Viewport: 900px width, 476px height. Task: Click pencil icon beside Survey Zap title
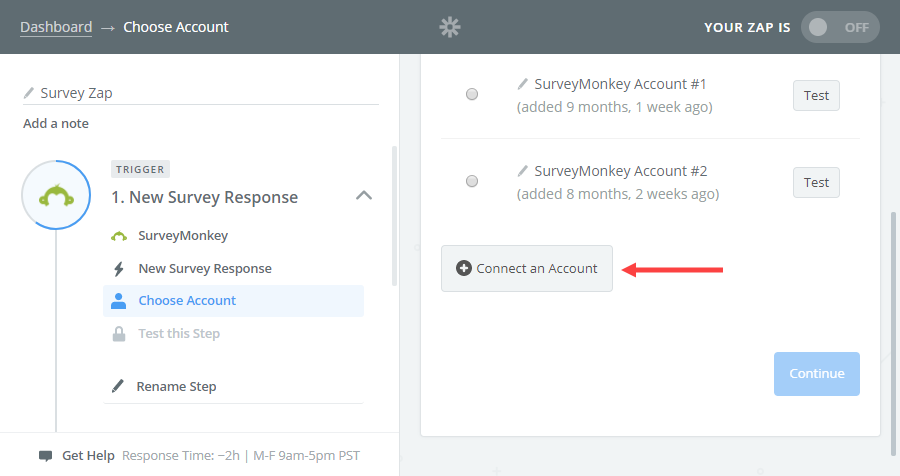(29, 92)
